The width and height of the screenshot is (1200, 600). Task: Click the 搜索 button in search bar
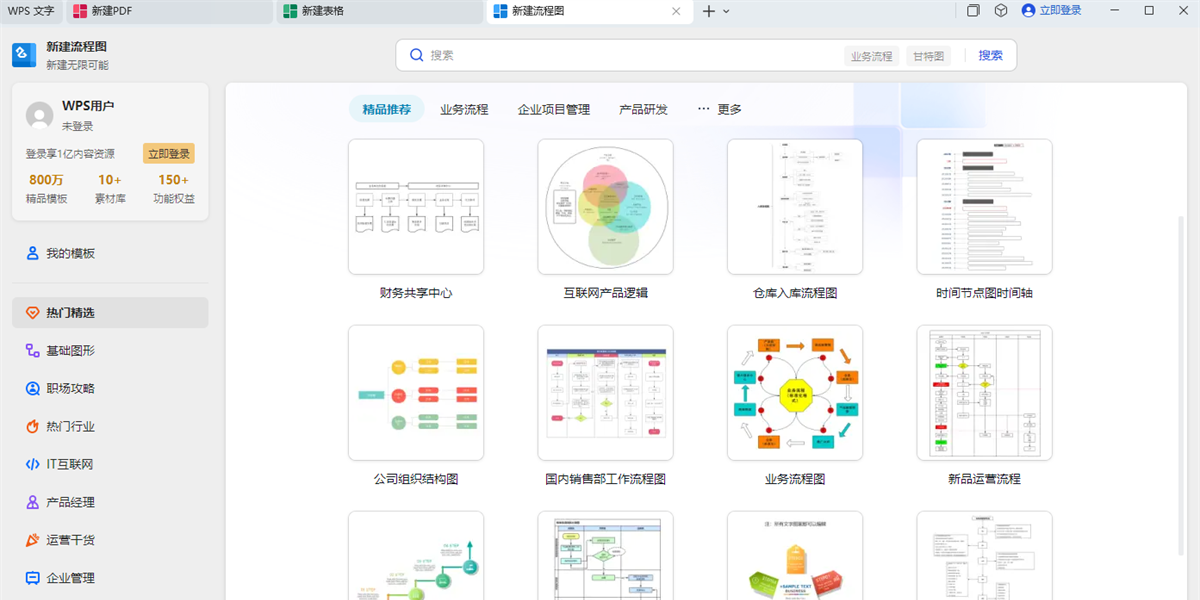pos(990,56)
